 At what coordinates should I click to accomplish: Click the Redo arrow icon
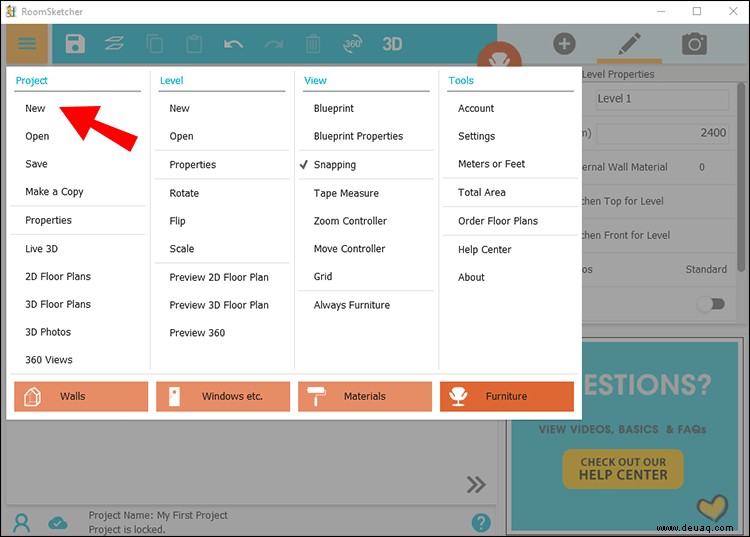pyautogui.click(x=274, y=44)
